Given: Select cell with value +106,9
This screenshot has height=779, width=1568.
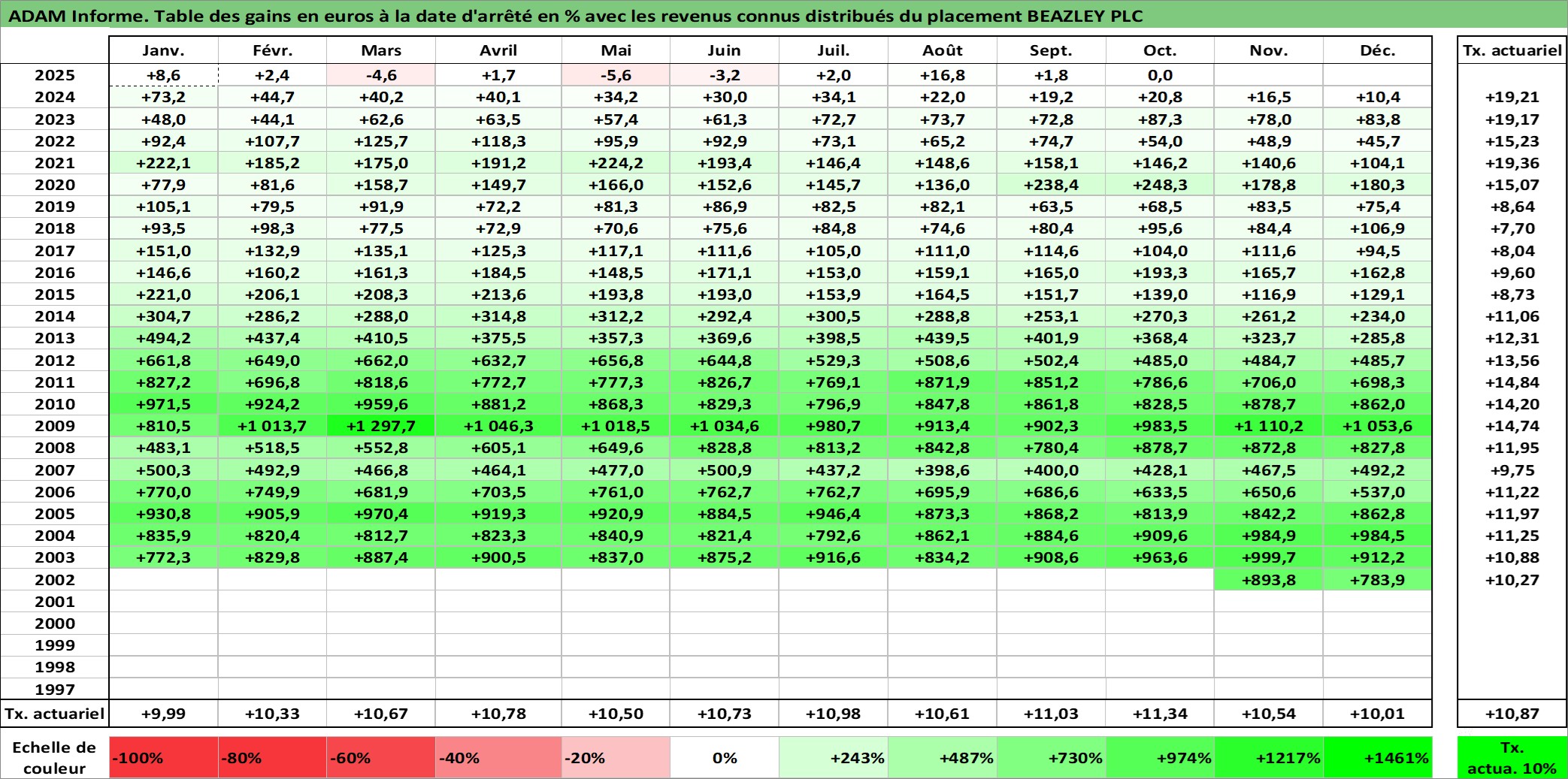Looking at the screenshot, I should click(1378, 228).
